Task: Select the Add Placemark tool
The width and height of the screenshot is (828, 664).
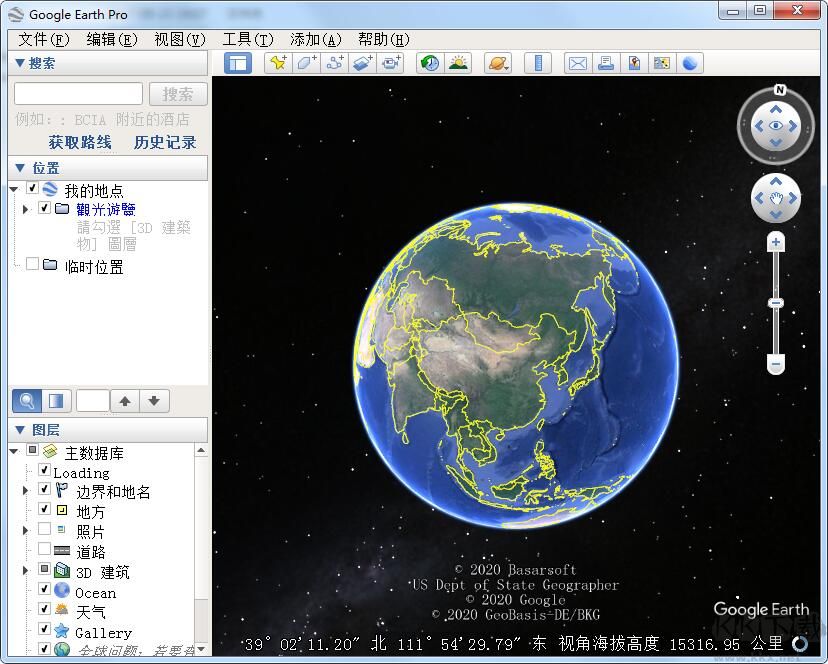Action: pyautogui.click(x=276, y=62)
